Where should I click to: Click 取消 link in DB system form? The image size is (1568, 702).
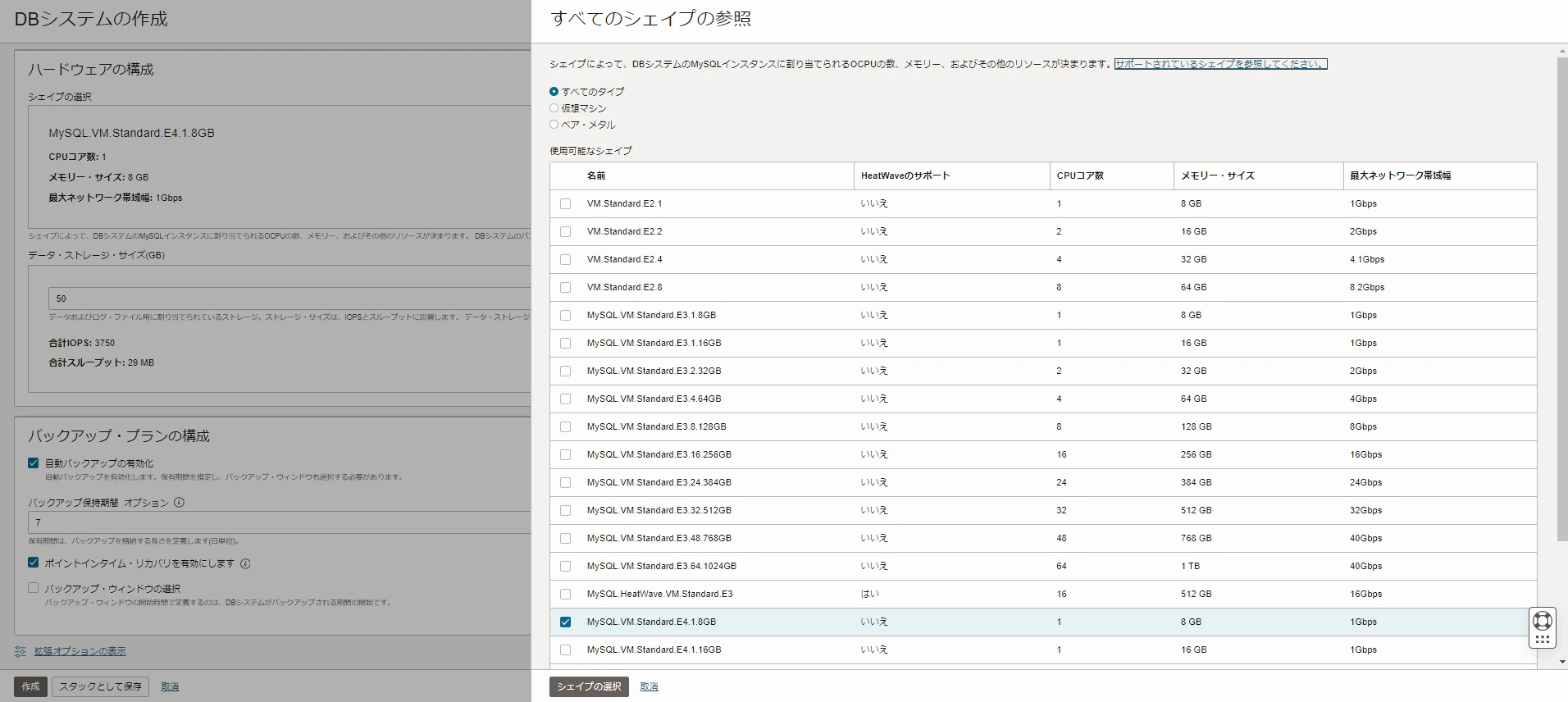click(x=170, y=686)
